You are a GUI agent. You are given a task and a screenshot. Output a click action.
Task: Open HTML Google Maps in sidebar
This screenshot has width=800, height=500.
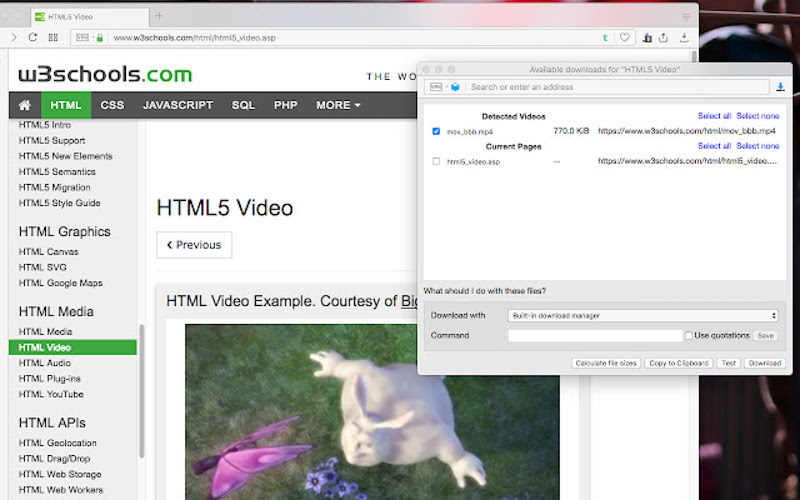tap(61, 283)
